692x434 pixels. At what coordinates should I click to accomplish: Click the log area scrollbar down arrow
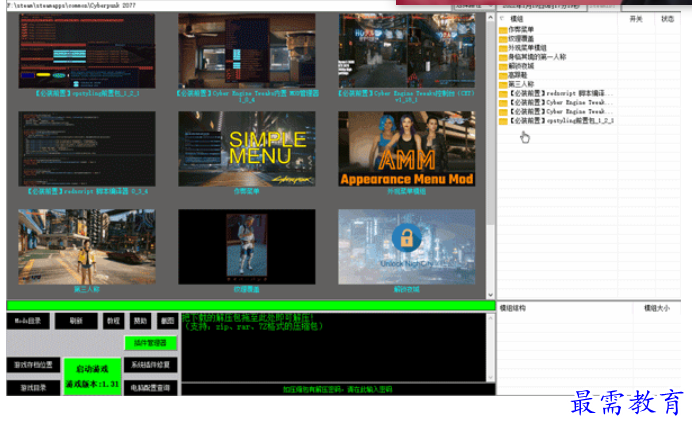pyautogui.click(x=490, y=377)
